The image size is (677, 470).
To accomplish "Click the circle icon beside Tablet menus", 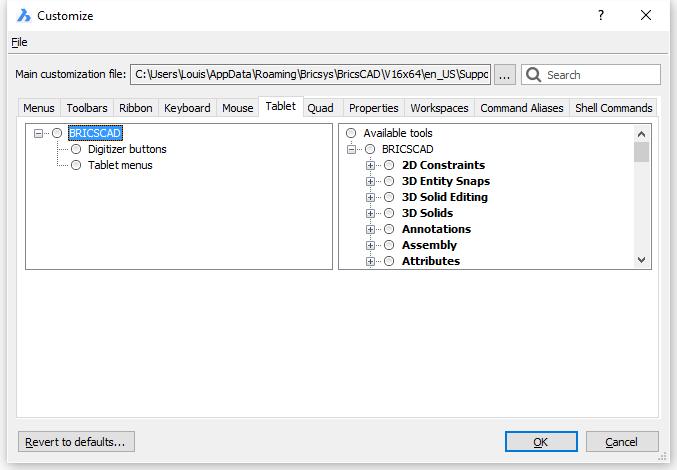I will (76, 165).
